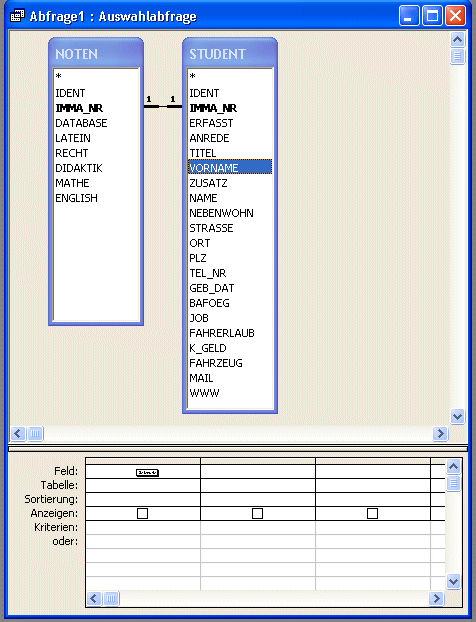The image size is (476, 622).
Task: Click the up arrow of the upper pane scrollbar
Action: tap(457, 39)
